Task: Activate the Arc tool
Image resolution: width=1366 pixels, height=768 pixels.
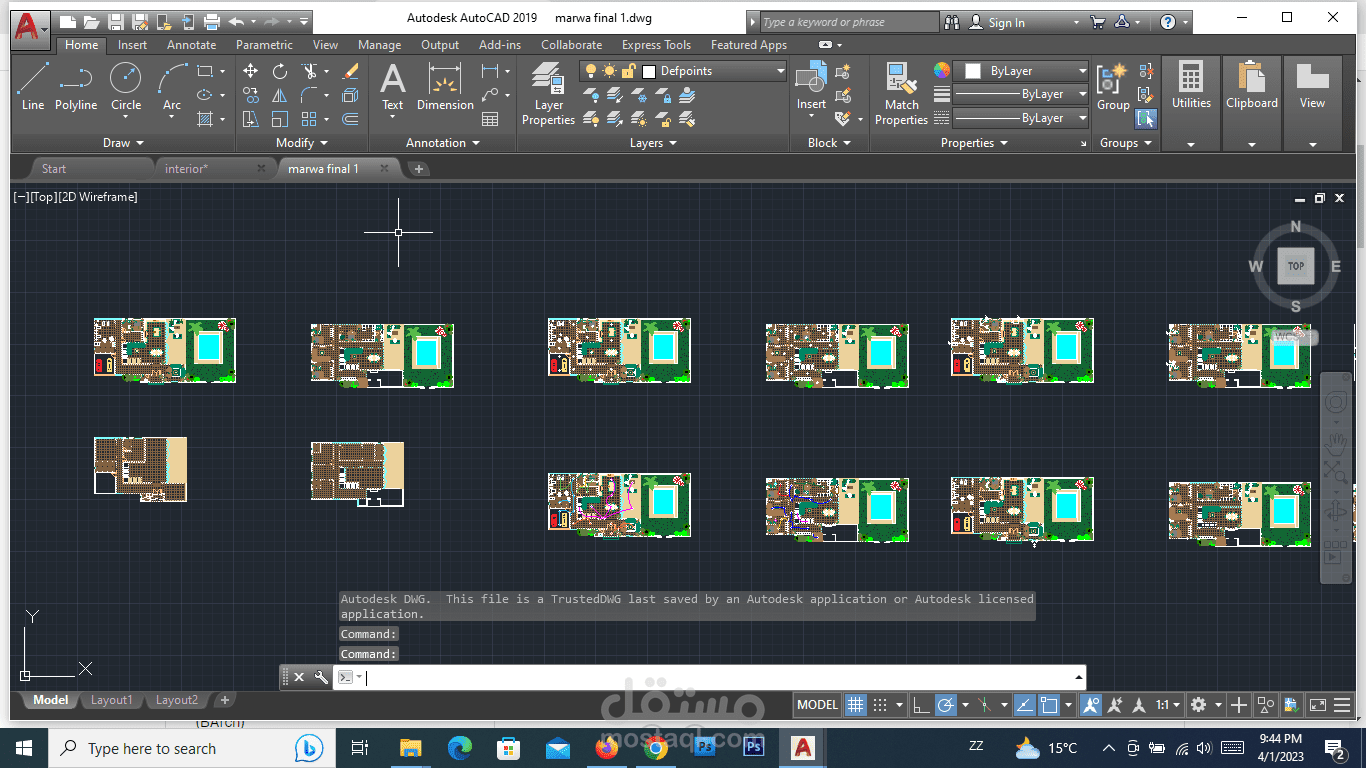Action: point(172,86)
